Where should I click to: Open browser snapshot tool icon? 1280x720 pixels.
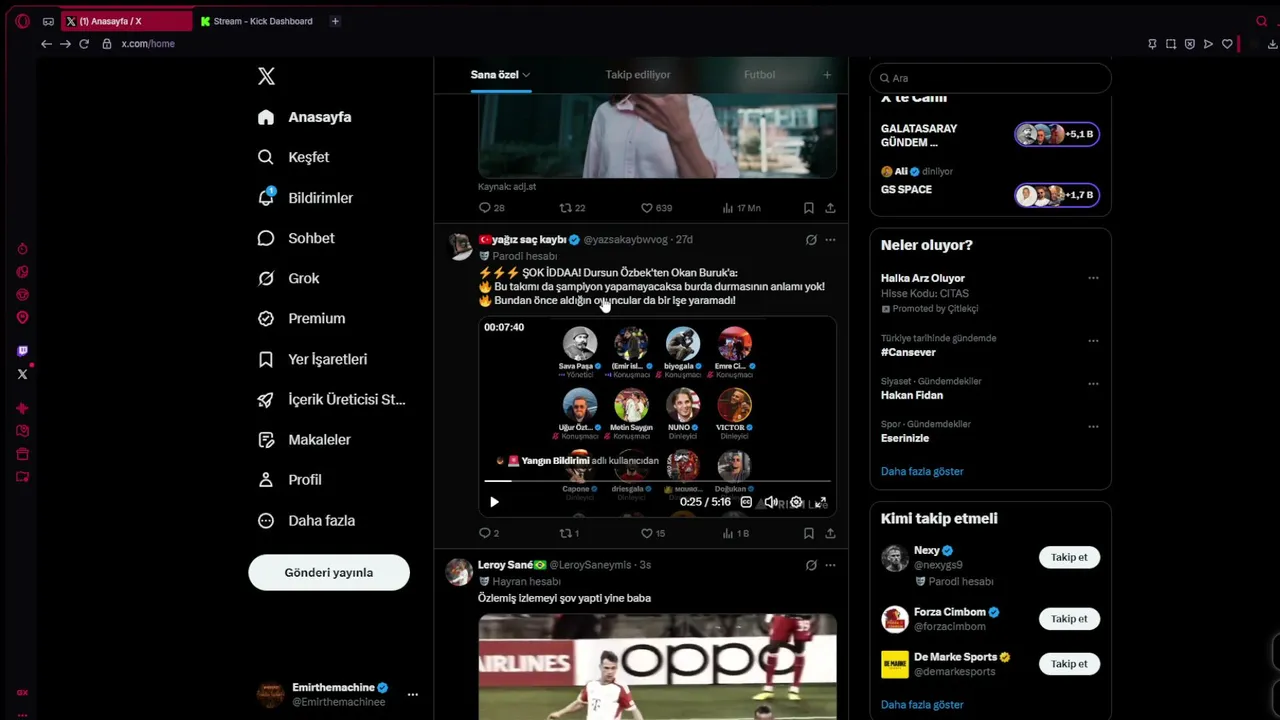[x=1171, y=44]
